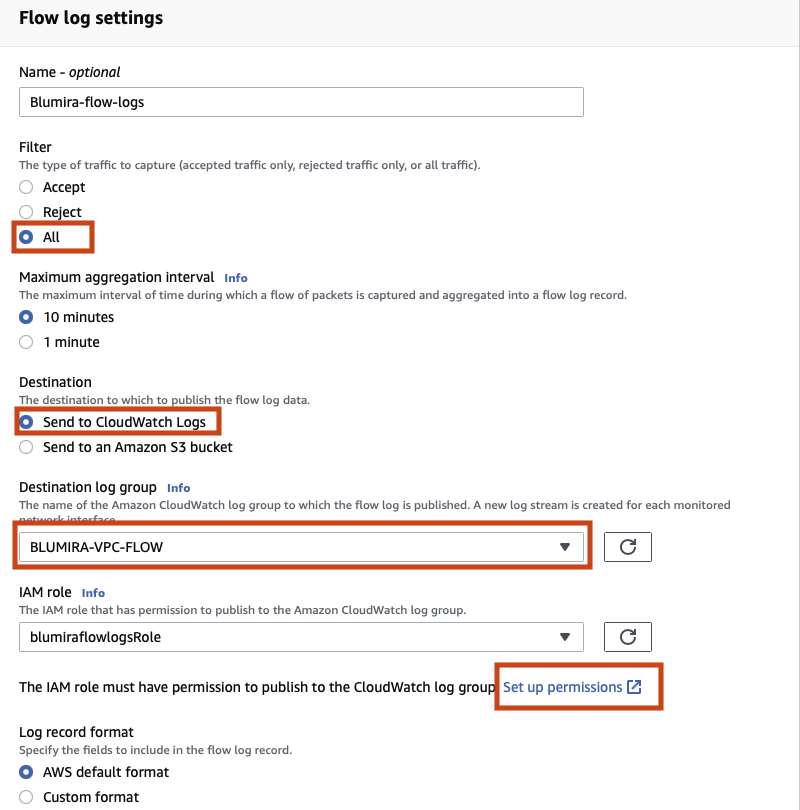Select Send to an Amazon S3 bucket
This screenshot has height=810, width=800.
(25, 447)
